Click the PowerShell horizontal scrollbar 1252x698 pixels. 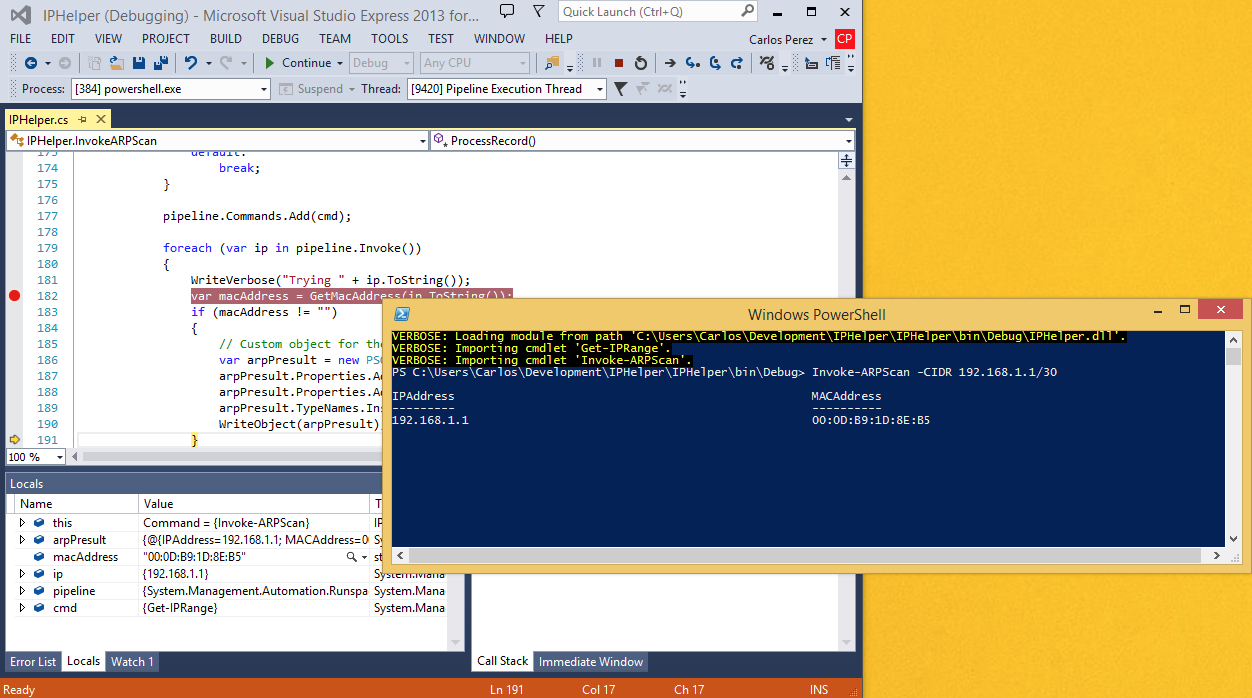click(x=808, y=555)
